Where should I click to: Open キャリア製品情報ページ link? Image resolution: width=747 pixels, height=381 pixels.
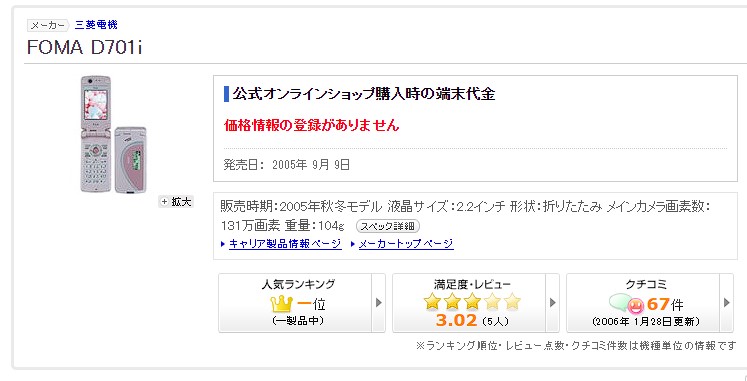pyautogui.click(x=285, y=244)
